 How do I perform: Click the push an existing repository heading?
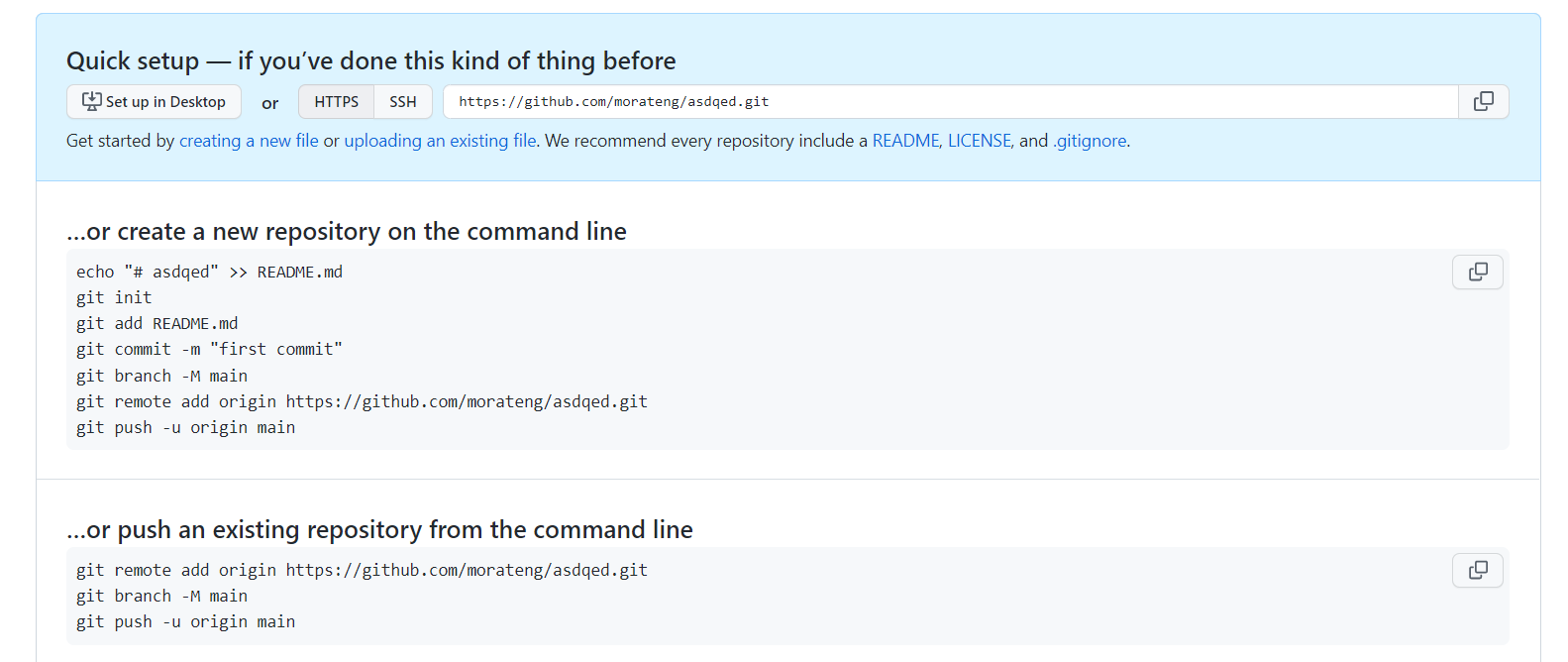[x=379, y=530]
